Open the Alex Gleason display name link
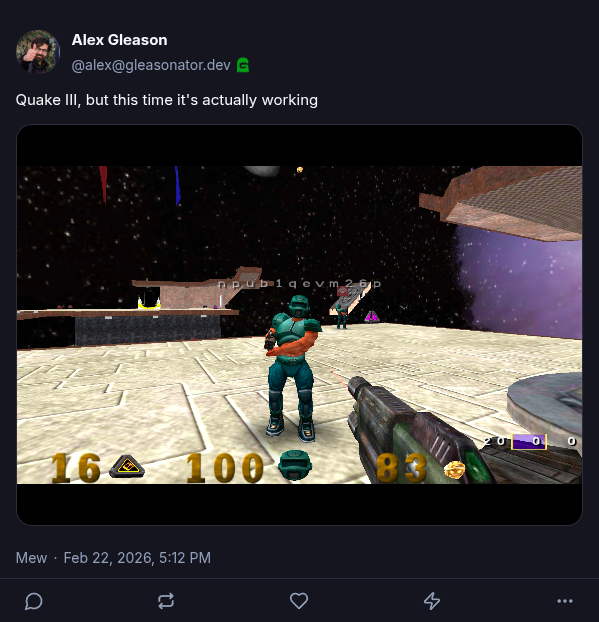Viewport: 599px width, 622px height. coord(119,40)
